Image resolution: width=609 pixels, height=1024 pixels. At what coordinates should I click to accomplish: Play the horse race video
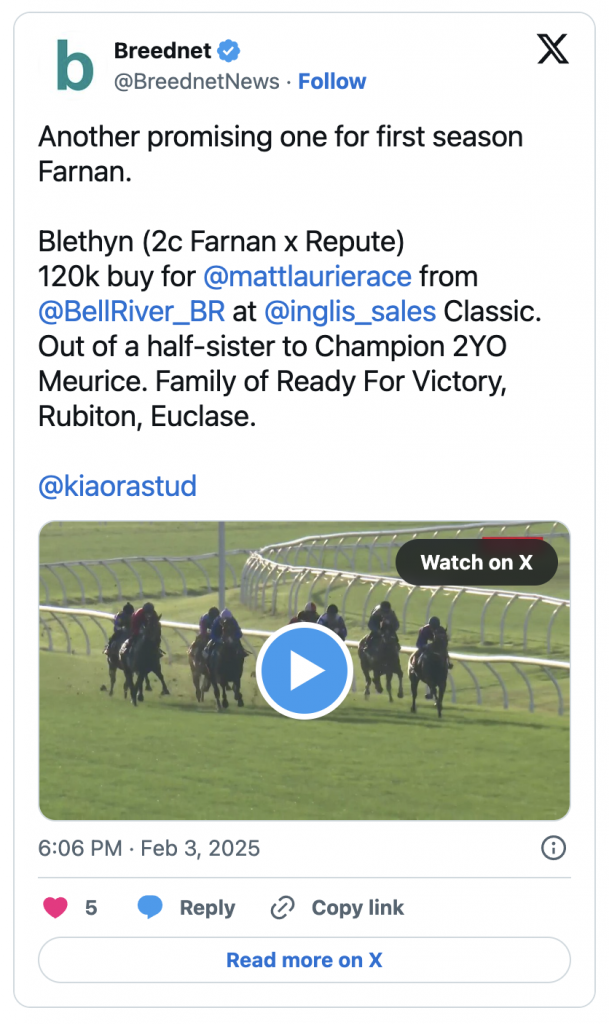pos(304,671)
